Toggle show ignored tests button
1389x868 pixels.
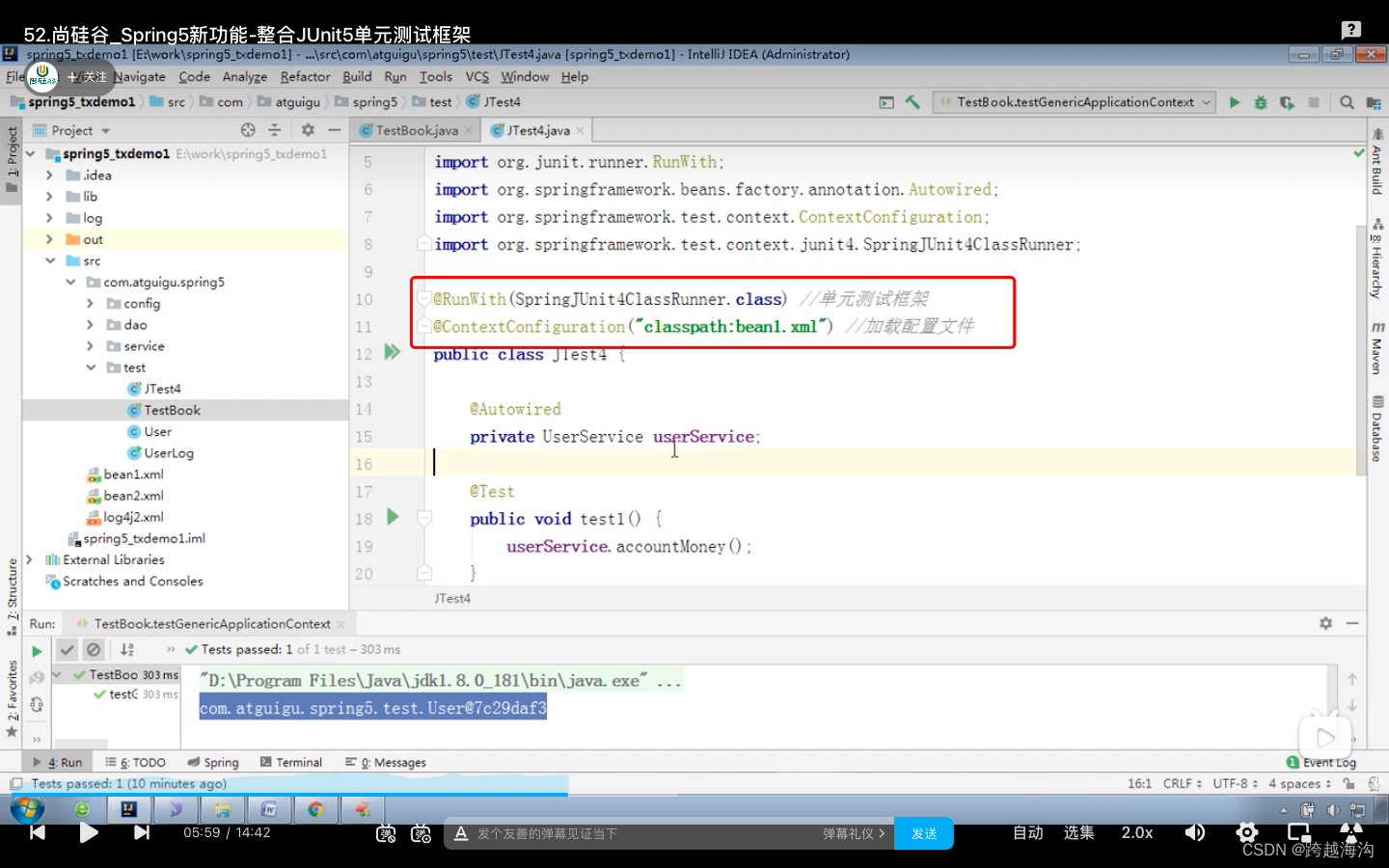coord(94,650)
